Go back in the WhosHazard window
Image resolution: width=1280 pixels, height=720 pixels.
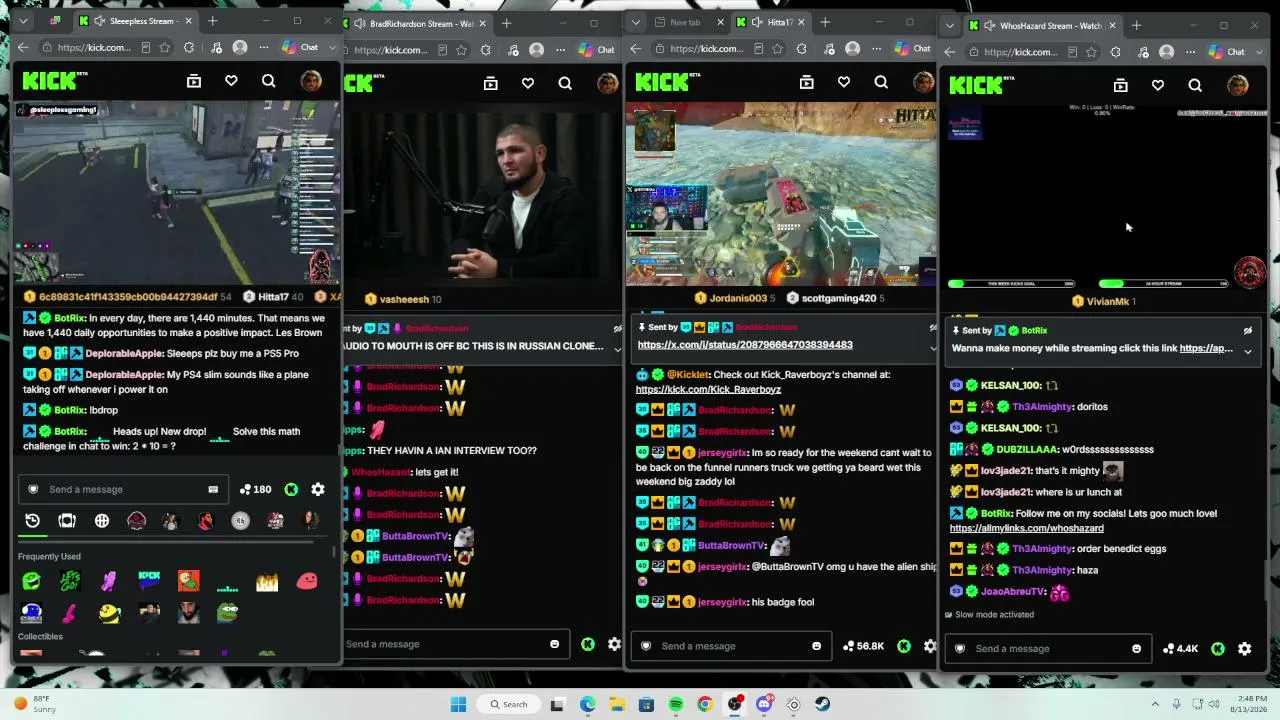click(950, 52)
